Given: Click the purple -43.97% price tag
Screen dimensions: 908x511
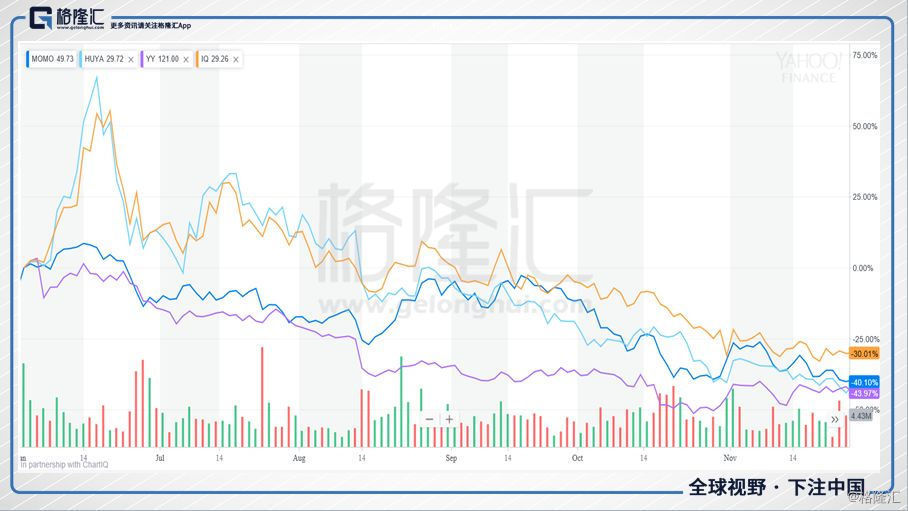Looking at the screenshot, I should (x=864, y=394).
